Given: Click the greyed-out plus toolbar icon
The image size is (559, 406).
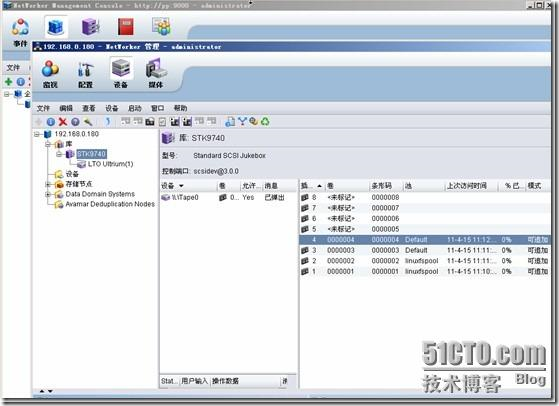Looking at the screenshot, I should [39, 122].
